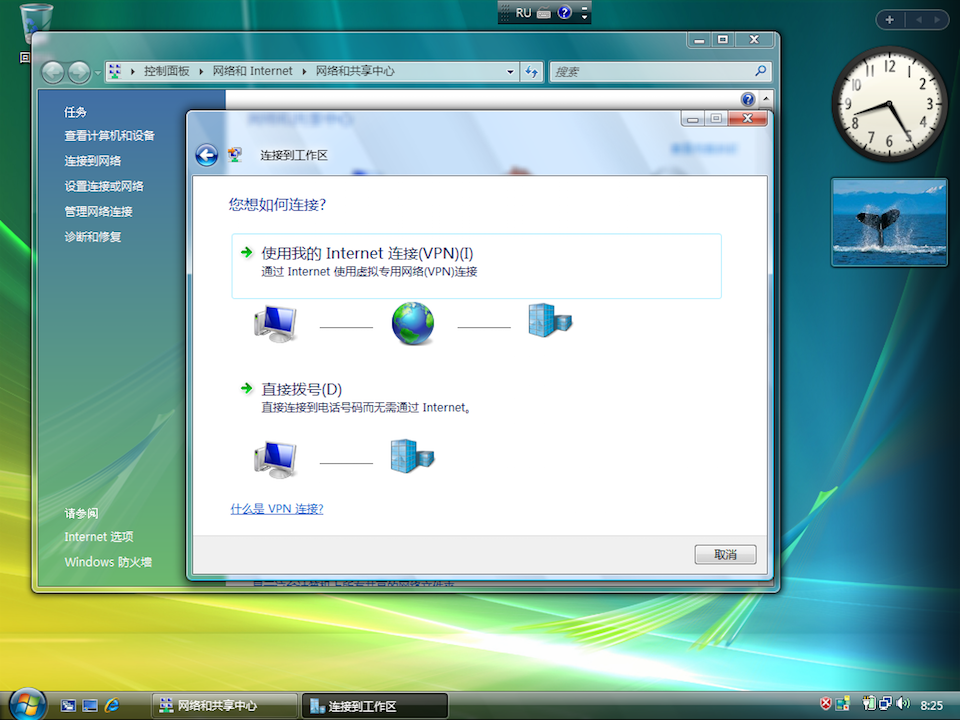Image resolution: width=960 pixels, height=720 pixels.
Task: Go back using the wizard's blue arrow
Action: coord(206,155)
